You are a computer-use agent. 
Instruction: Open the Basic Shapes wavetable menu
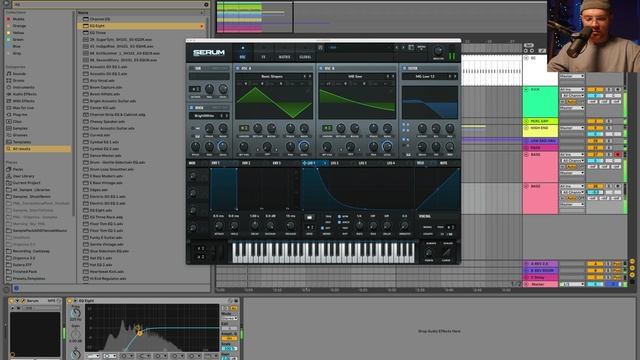click(x=271, y=76)
